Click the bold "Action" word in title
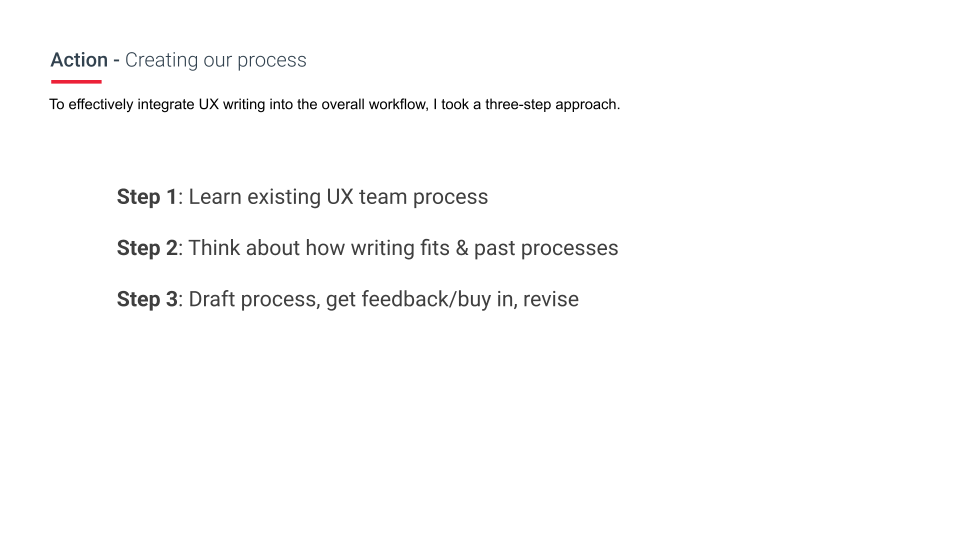Screen dimensions: 960x540 tap(79, 60)
